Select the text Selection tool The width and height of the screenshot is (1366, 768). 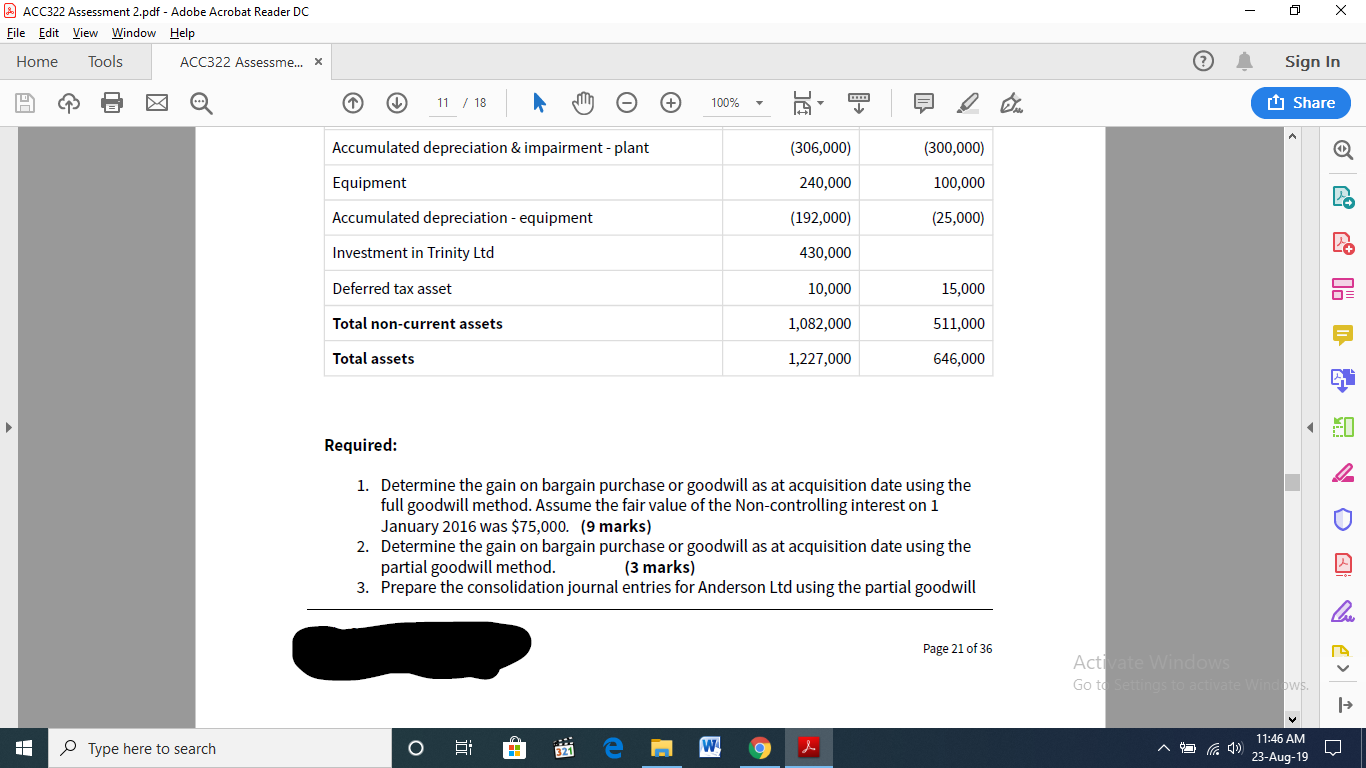538,103
